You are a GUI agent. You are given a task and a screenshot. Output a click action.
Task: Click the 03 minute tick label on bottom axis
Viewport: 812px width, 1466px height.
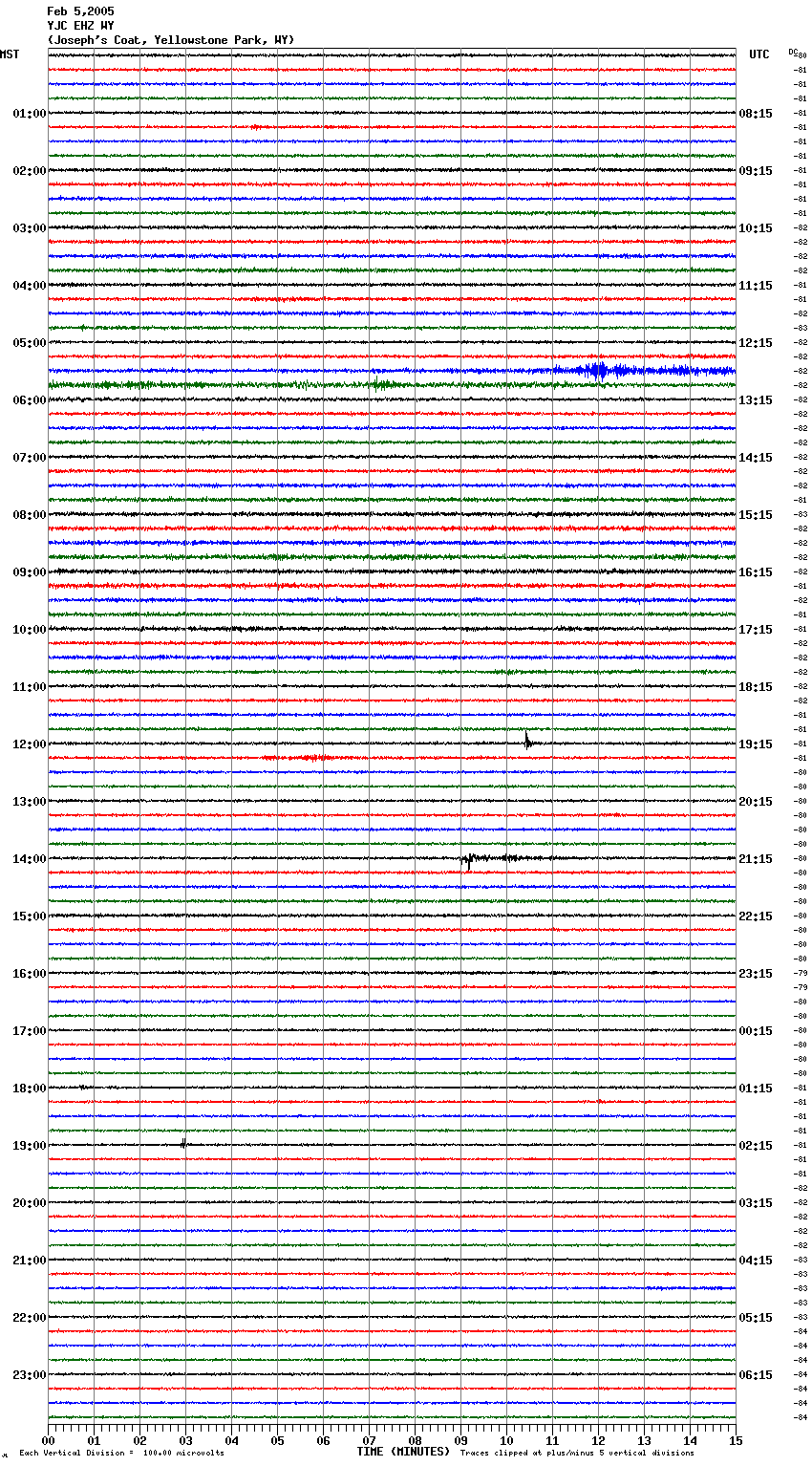[x=185, y=1440]
